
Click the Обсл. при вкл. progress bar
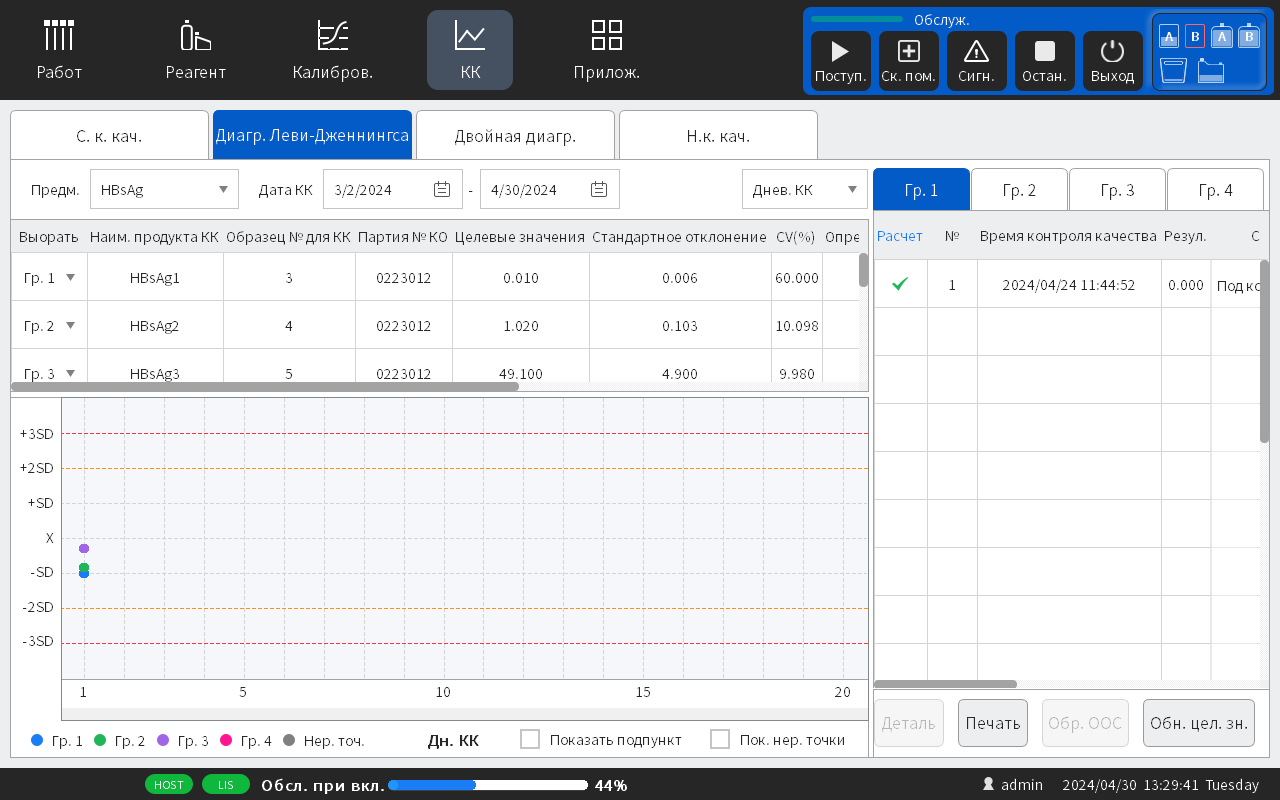(x=488, y=785)
